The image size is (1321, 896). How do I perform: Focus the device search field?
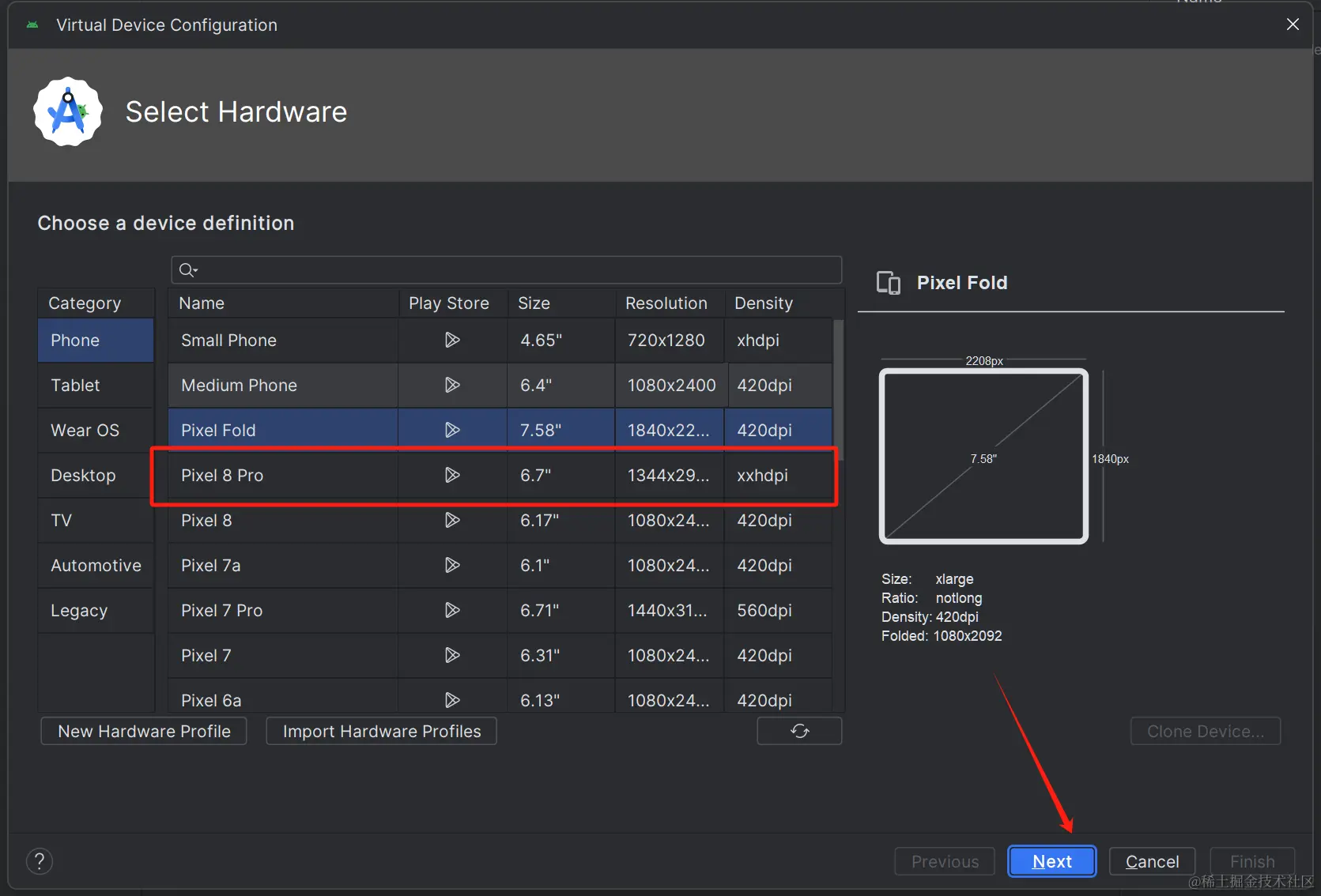pos(514,270)
